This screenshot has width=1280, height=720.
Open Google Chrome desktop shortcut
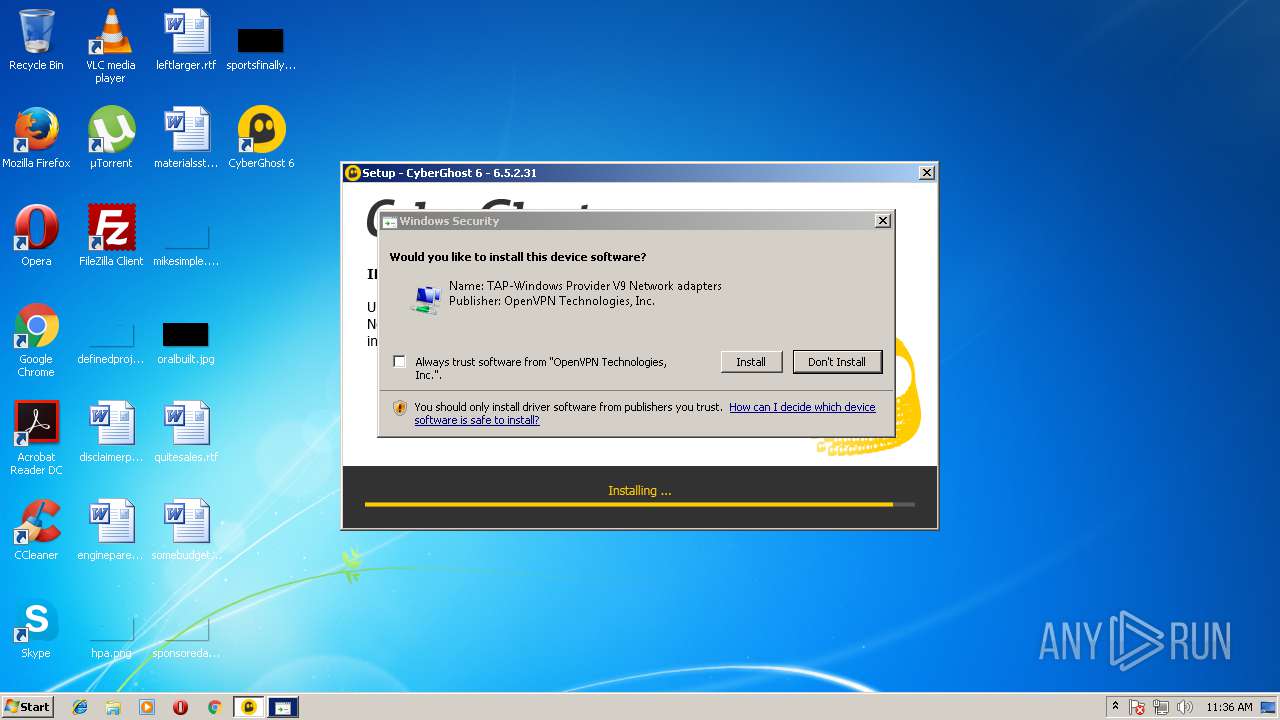[x=36, y=340]
